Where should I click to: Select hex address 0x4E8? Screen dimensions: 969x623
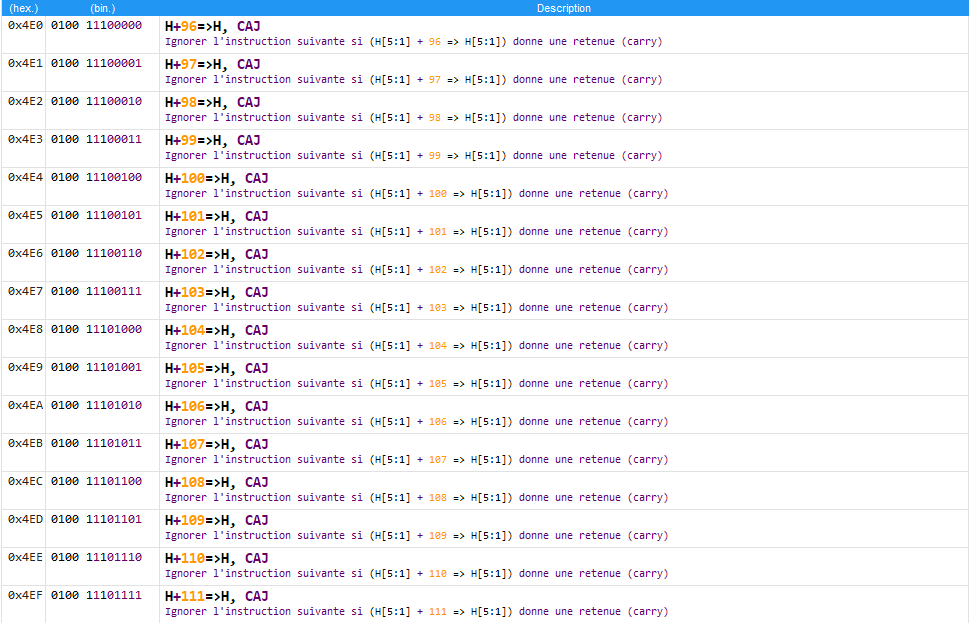coord(25,329)
